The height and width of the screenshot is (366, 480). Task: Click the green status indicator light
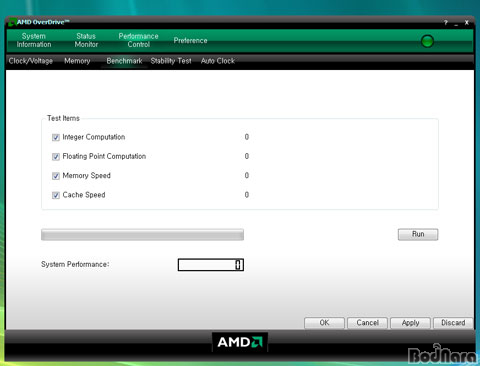tap(427, 41)
